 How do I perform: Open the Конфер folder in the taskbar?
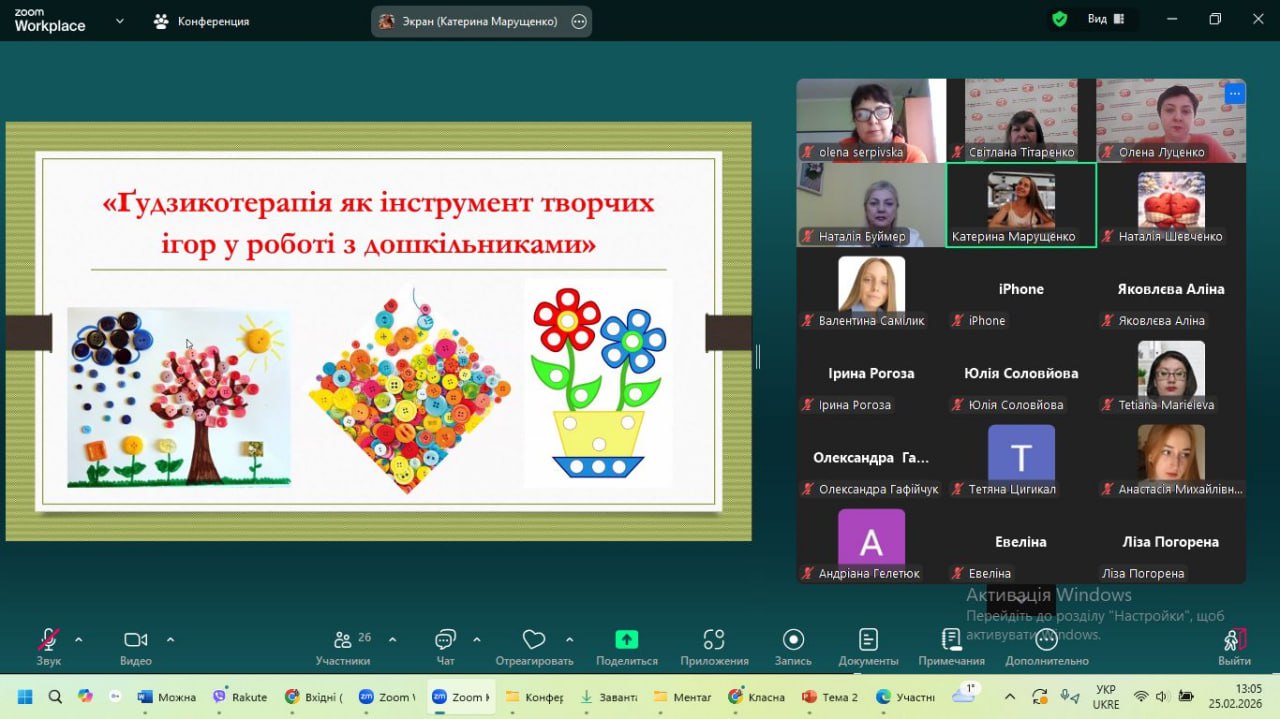click(x=535, y=697)
